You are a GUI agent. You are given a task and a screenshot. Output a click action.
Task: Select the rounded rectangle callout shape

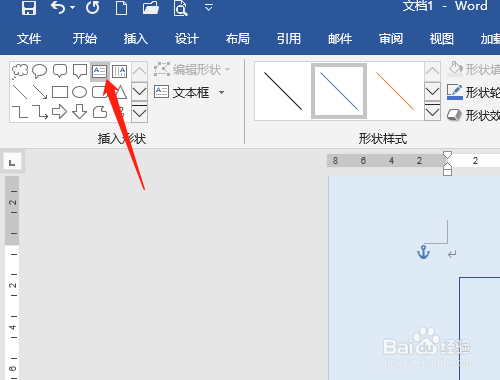60,71
